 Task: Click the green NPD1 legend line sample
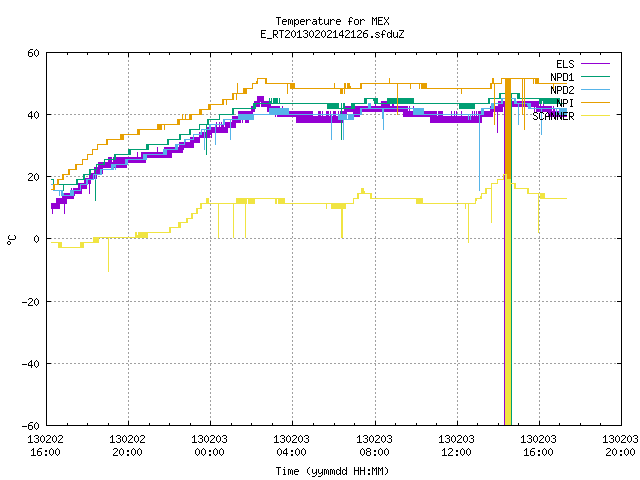[x=595, y=76]
